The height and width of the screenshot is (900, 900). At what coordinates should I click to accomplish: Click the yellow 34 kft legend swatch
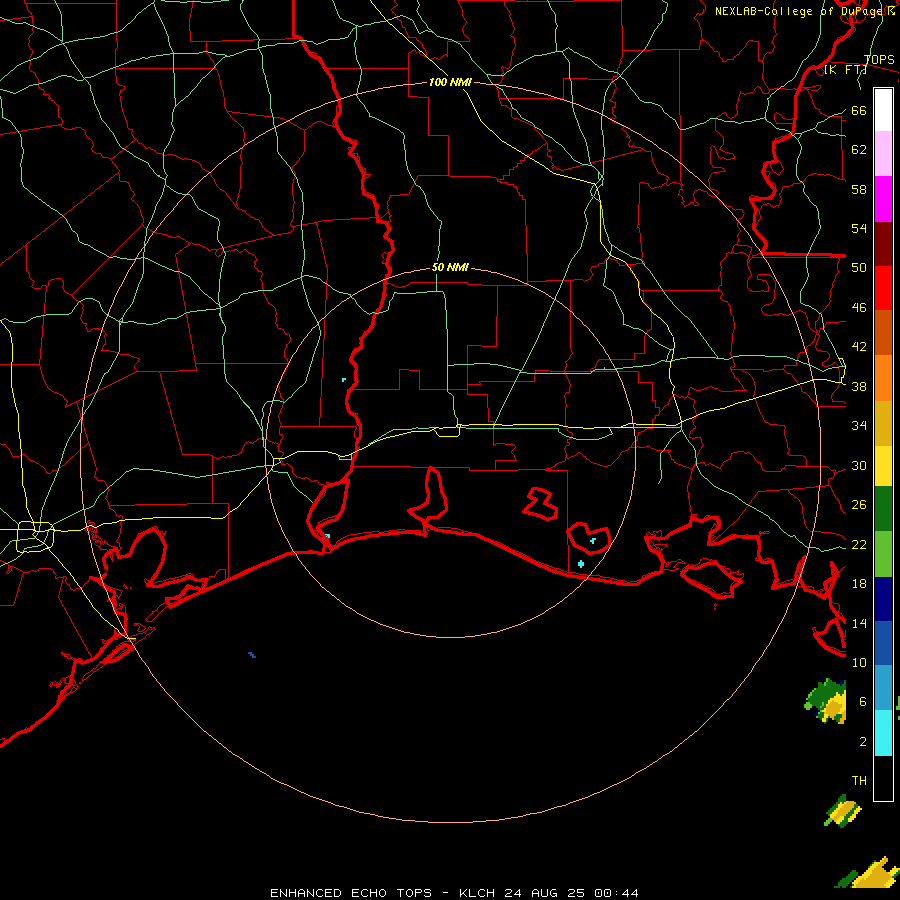[883, 466]
